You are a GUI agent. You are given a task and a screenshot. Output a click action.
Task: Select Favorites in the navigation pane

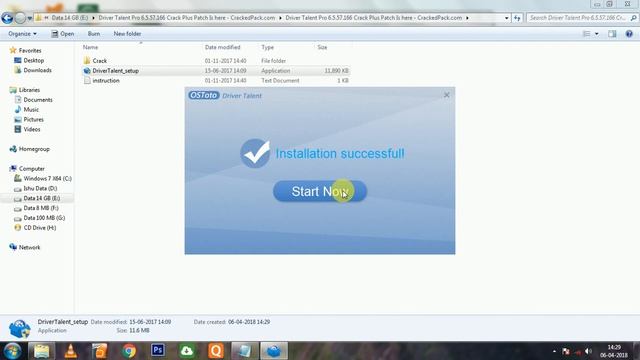point(30,51)
